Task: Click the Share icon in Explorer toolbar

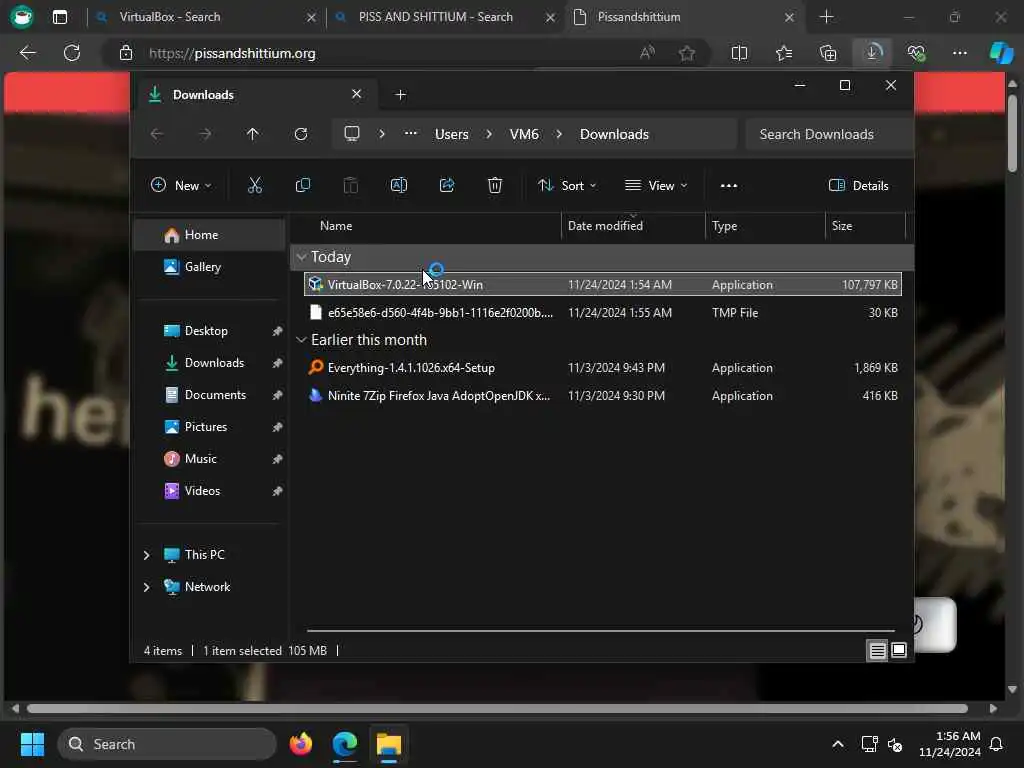Action: click(x=447, y=185)
